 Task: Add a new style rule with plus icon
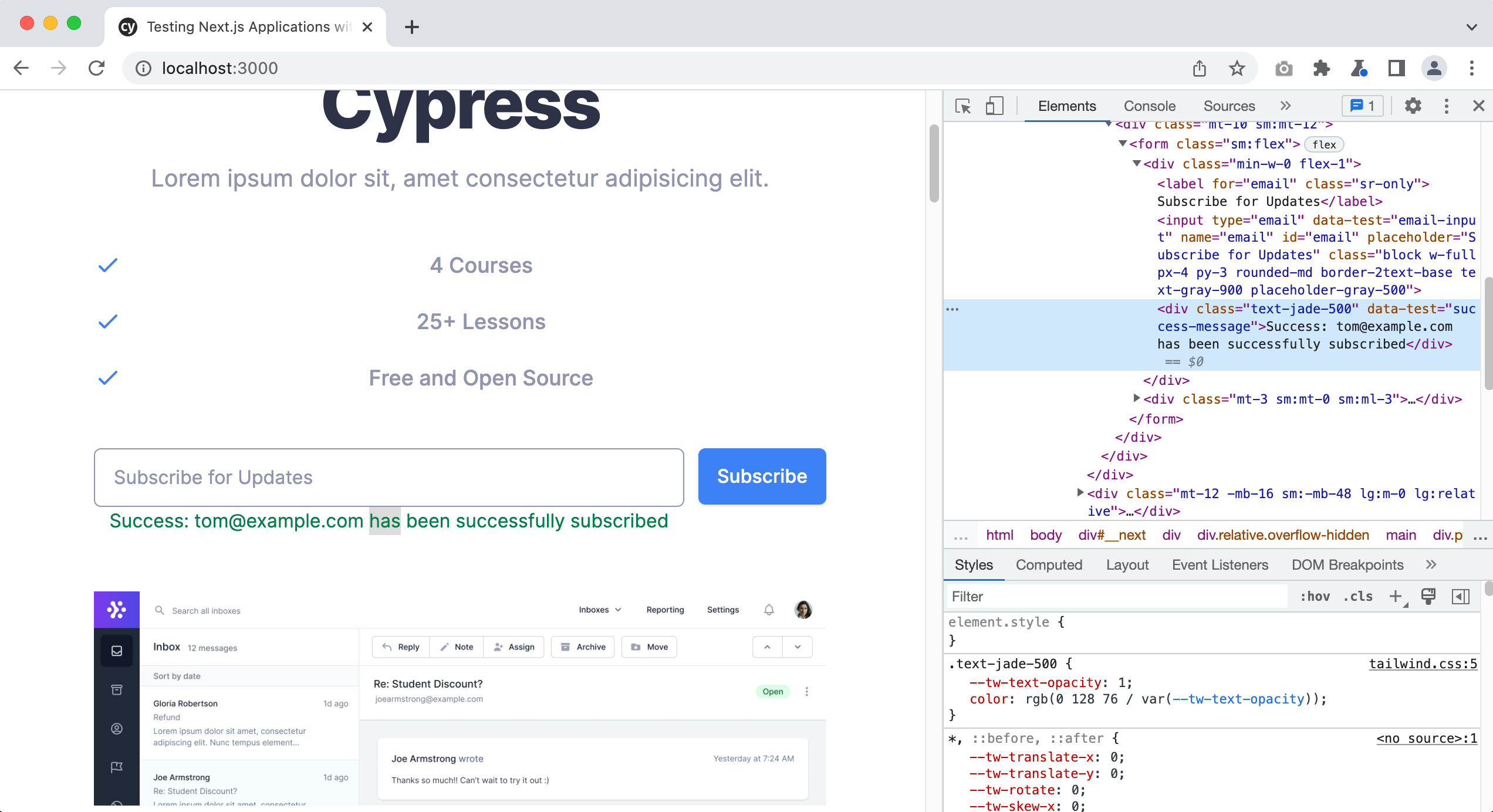click(x=1396, y=596)
